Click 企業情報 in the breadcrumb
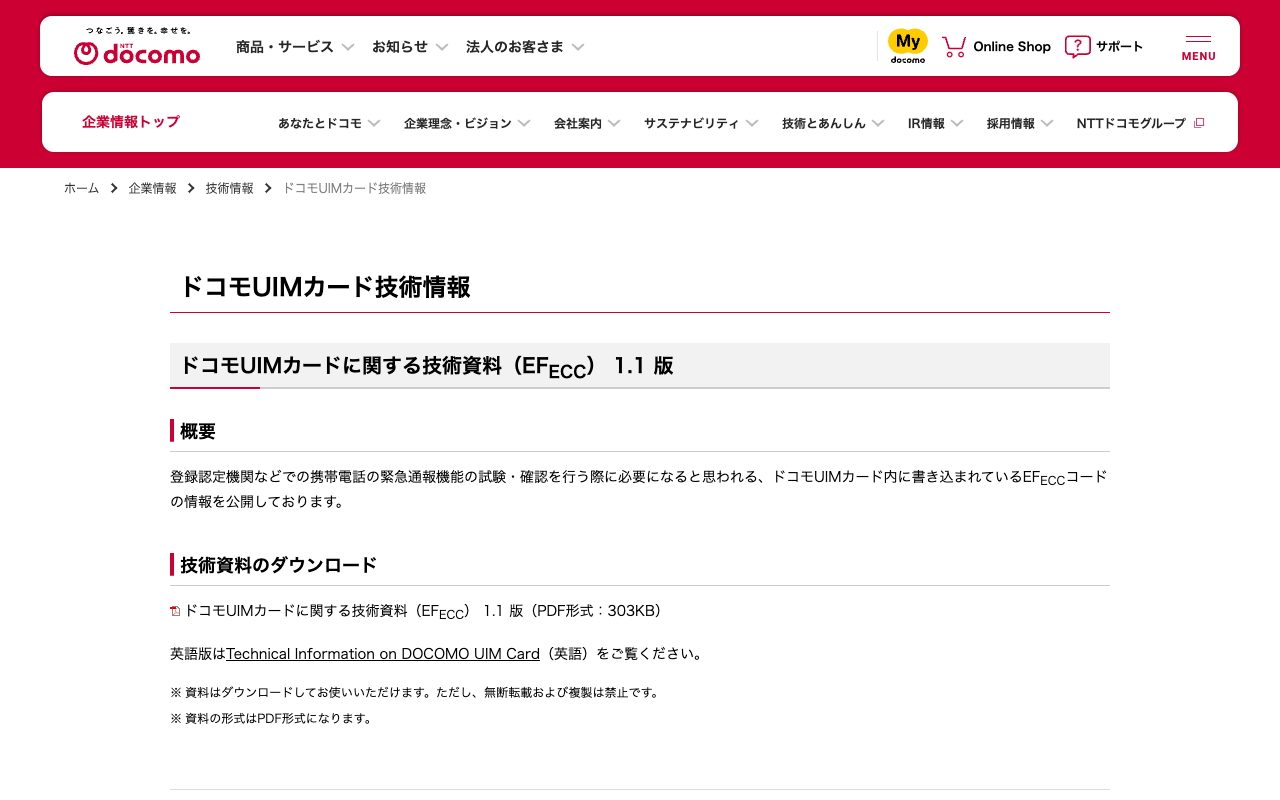Viewport: 1280px width, 800px height. point(153,188)
